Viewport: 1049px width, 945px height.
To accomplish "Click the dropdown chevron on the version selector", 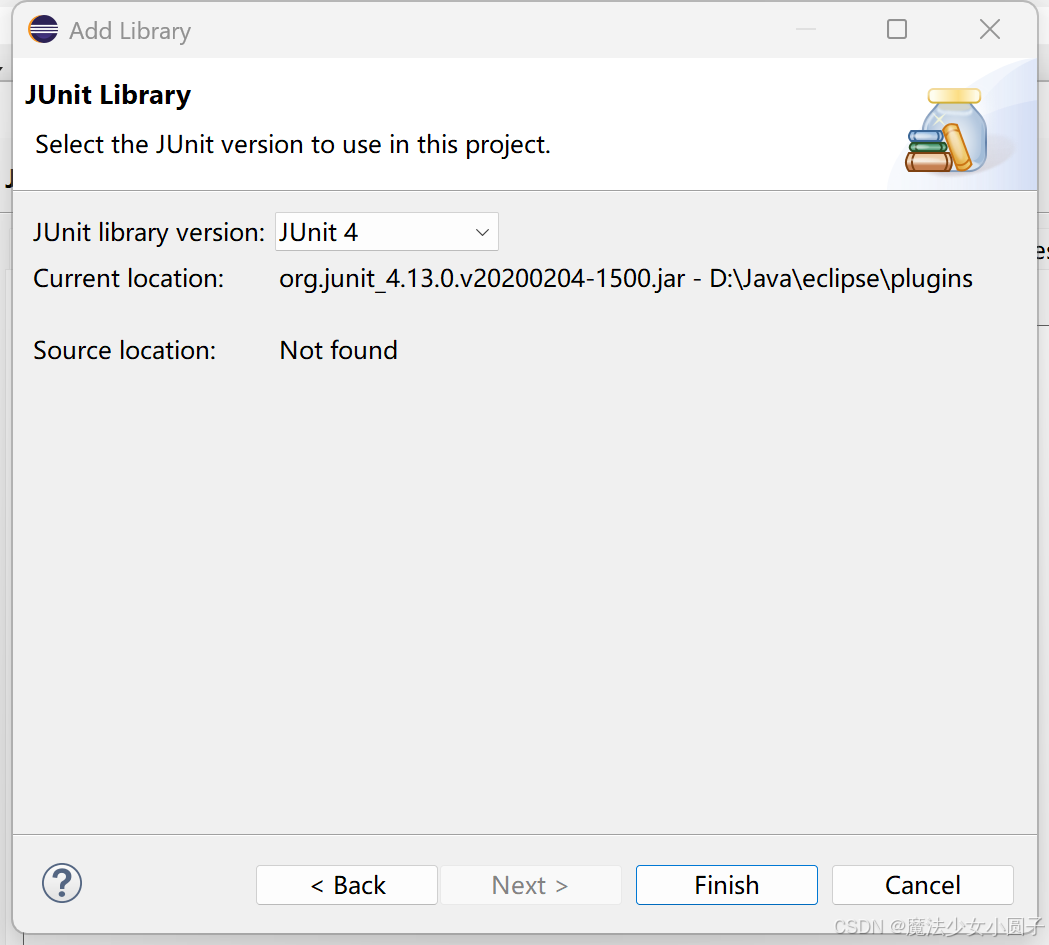I will pyautogui.click(x=483, y=231).
